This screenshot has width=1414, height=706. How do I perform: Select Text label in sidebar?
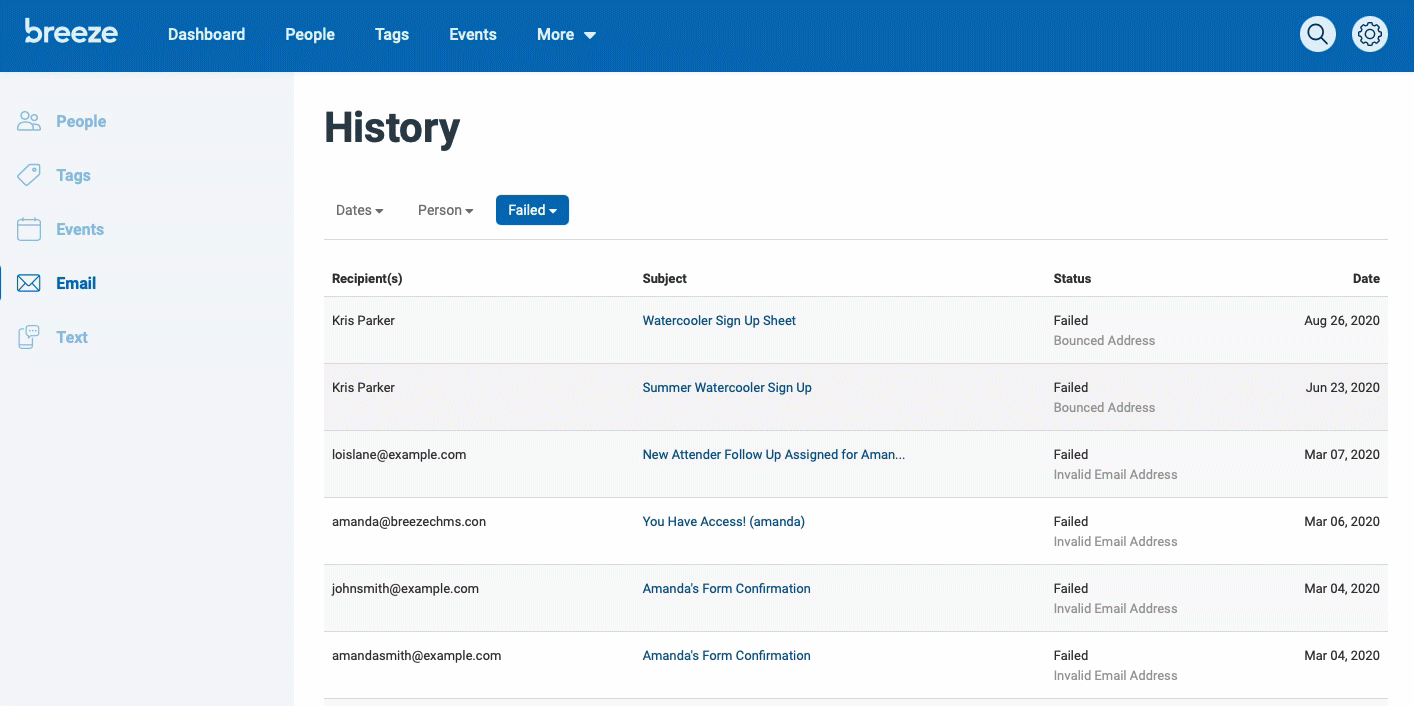(72, 337)
